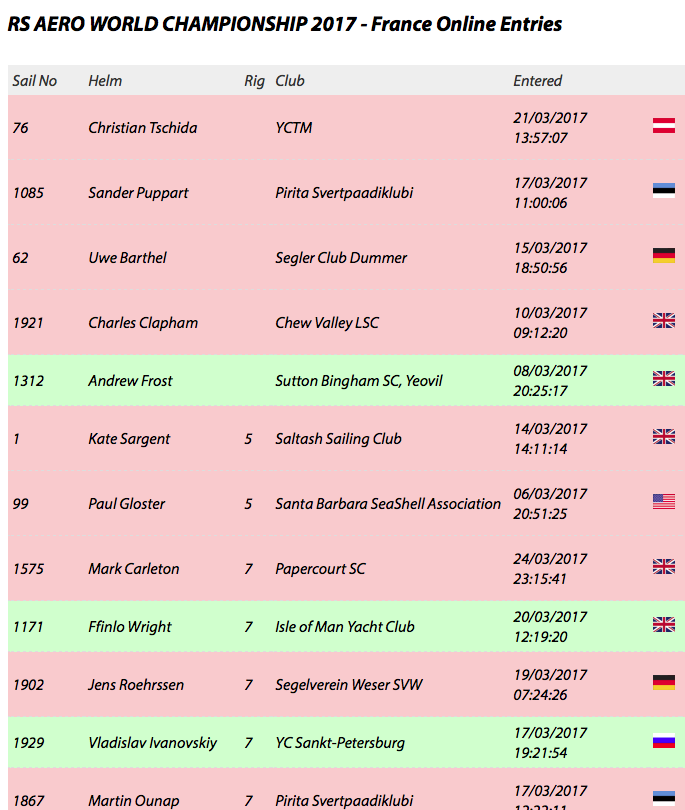Click UK flag in Charles Clapham row

(663, 321)
